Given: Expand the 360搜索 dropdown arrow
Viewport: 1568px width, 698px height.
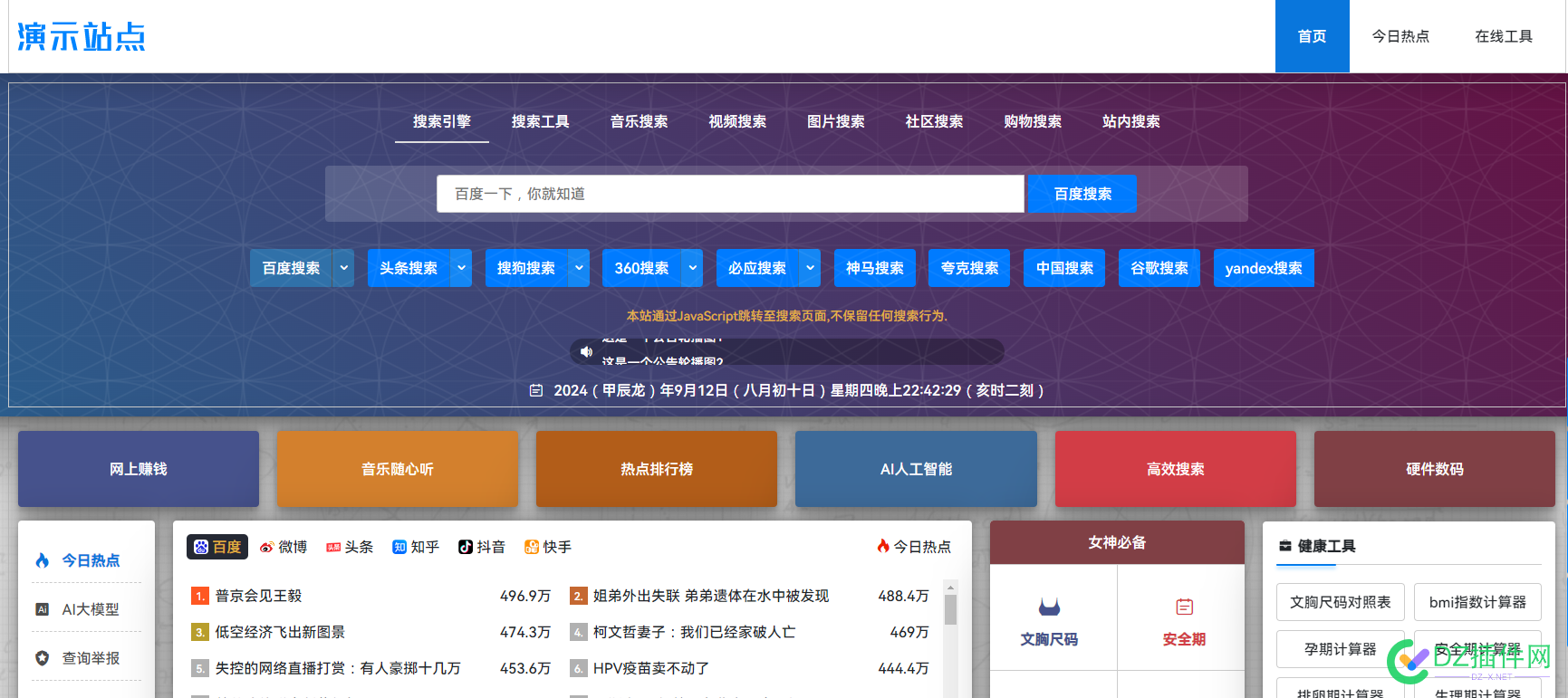Looking at the screenshot, I should click(692, 268).
